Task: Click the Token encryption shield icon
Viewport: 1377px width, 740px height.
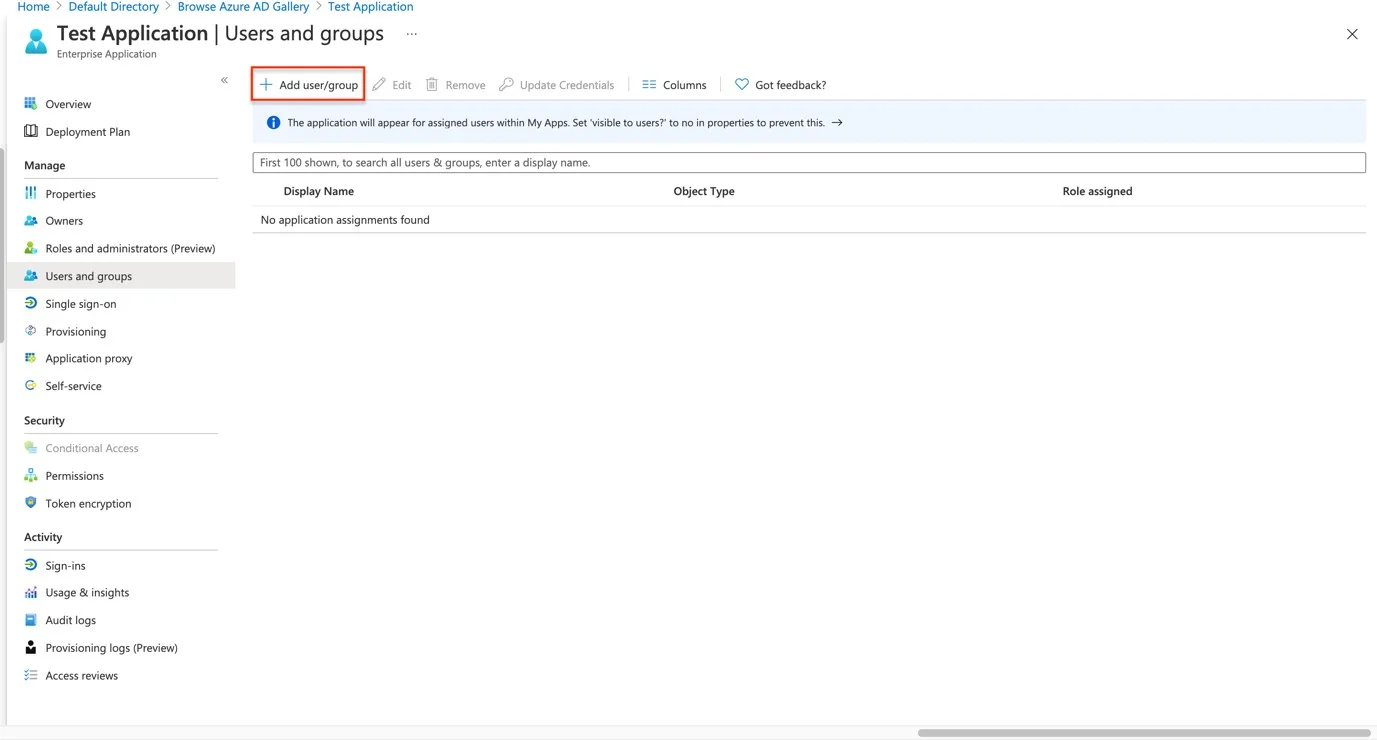Action: (31, 503)
